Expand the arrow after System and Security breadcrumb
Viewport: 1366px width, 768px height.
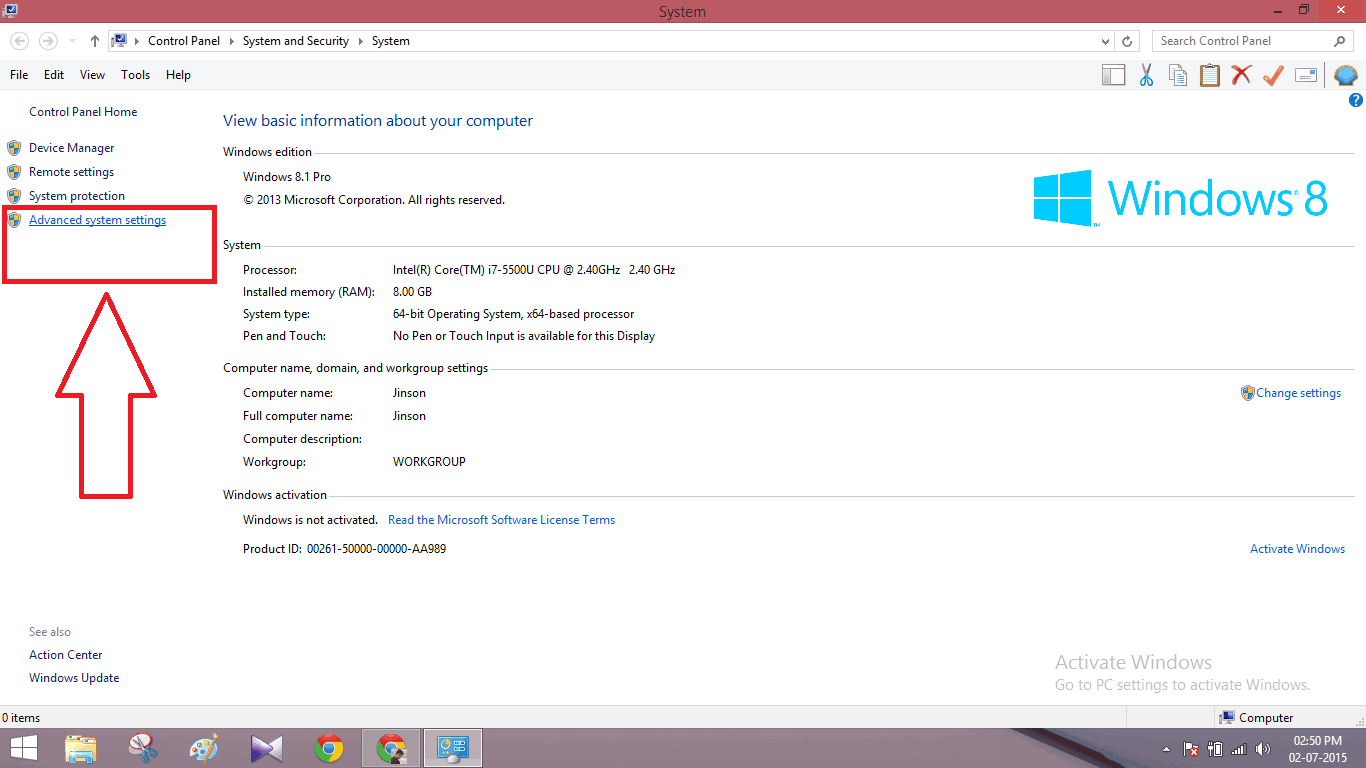click(x=360, y=41)
